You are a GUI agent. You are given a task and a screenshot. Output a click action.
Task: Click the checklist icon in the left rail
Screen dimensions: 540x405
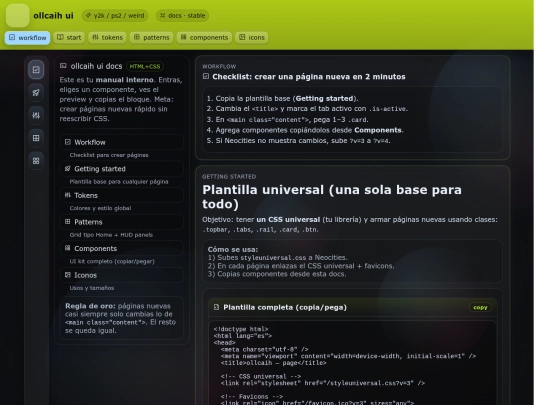pos(36,70)
